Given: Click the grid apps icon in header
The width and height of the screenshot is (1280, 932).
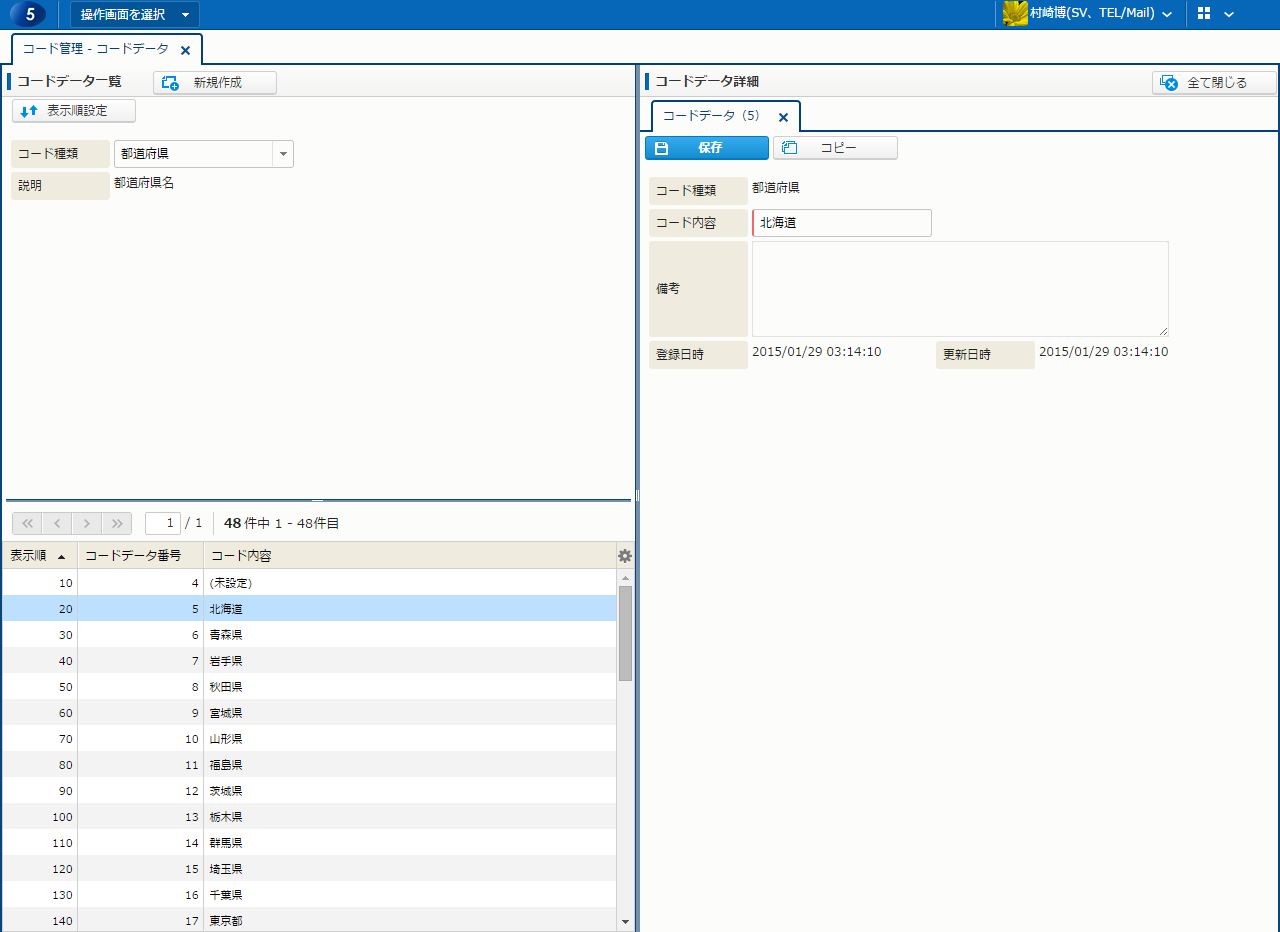Looking at the screenshot, I should (1204, 14).
